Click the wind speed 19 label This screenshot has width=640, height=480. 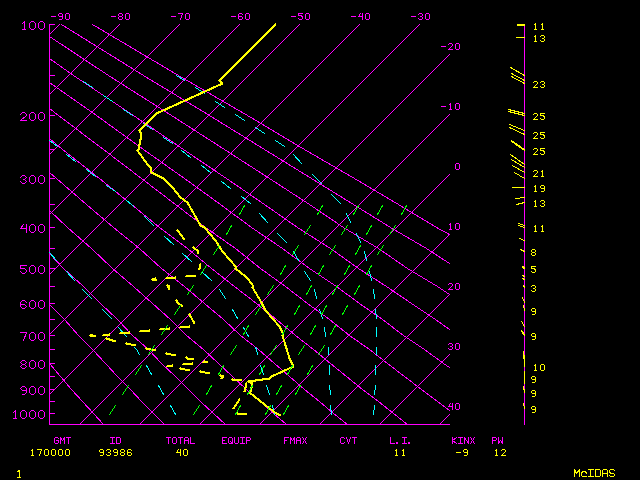tap(538, 188)
